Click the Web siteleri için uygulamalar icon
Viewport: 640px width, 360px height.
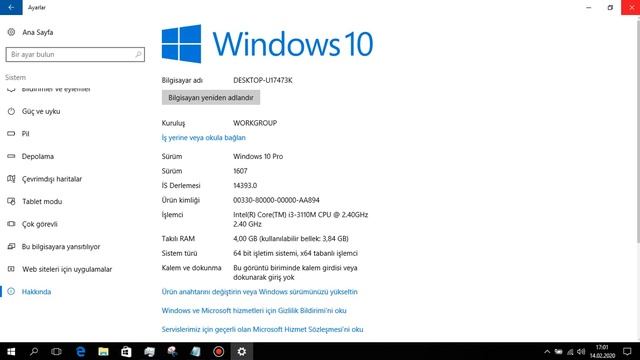click(11, 269)
